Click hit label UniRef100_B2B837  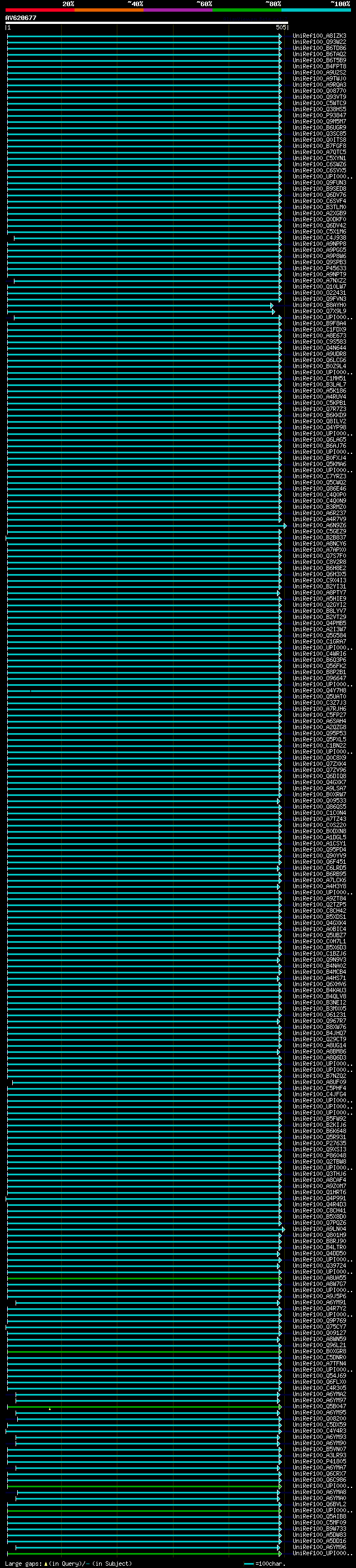click(319, 537)
